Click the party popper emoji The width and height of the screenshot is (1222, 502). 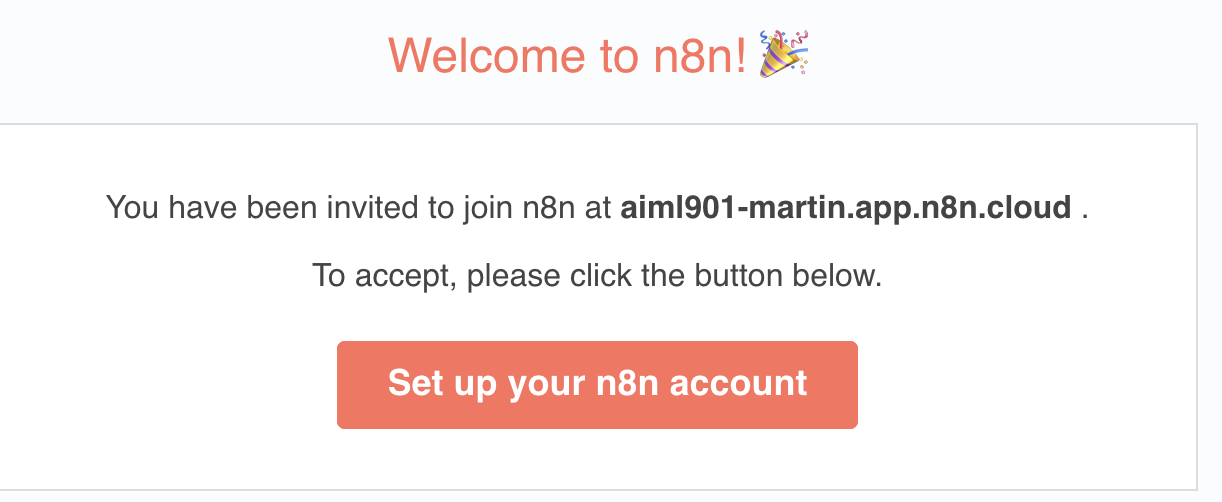pos(784,53)
